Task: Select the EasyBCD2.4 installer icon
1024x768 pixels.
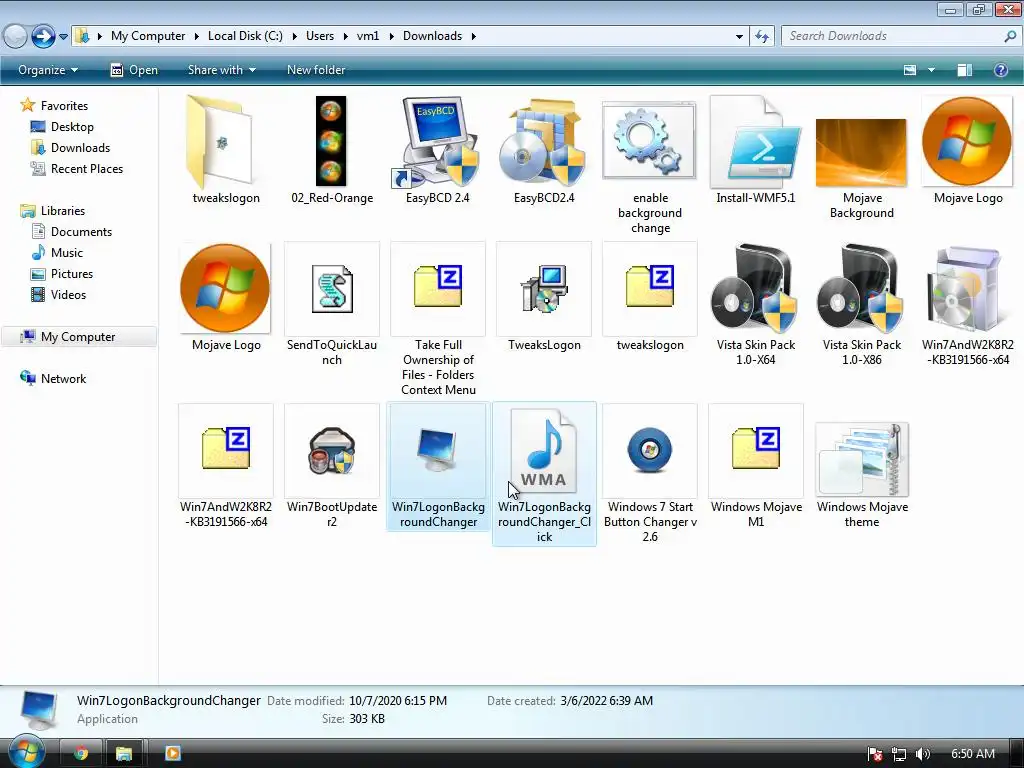Action: (543, 142)
